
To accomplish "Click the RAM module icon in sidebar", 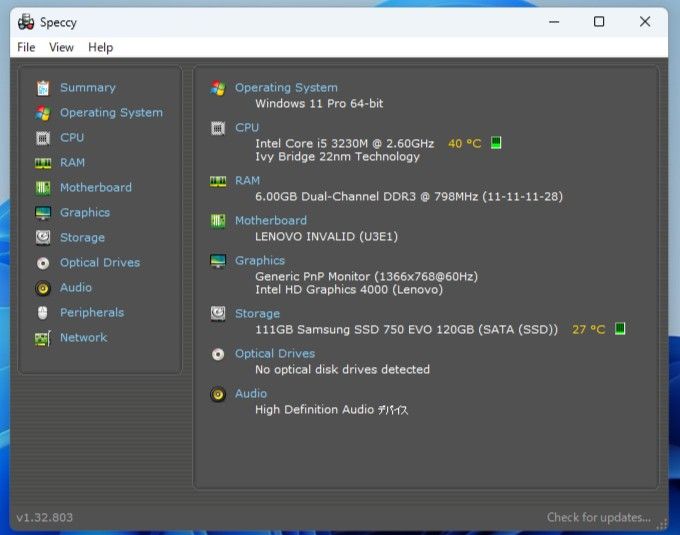I will [x=43, y=163].
